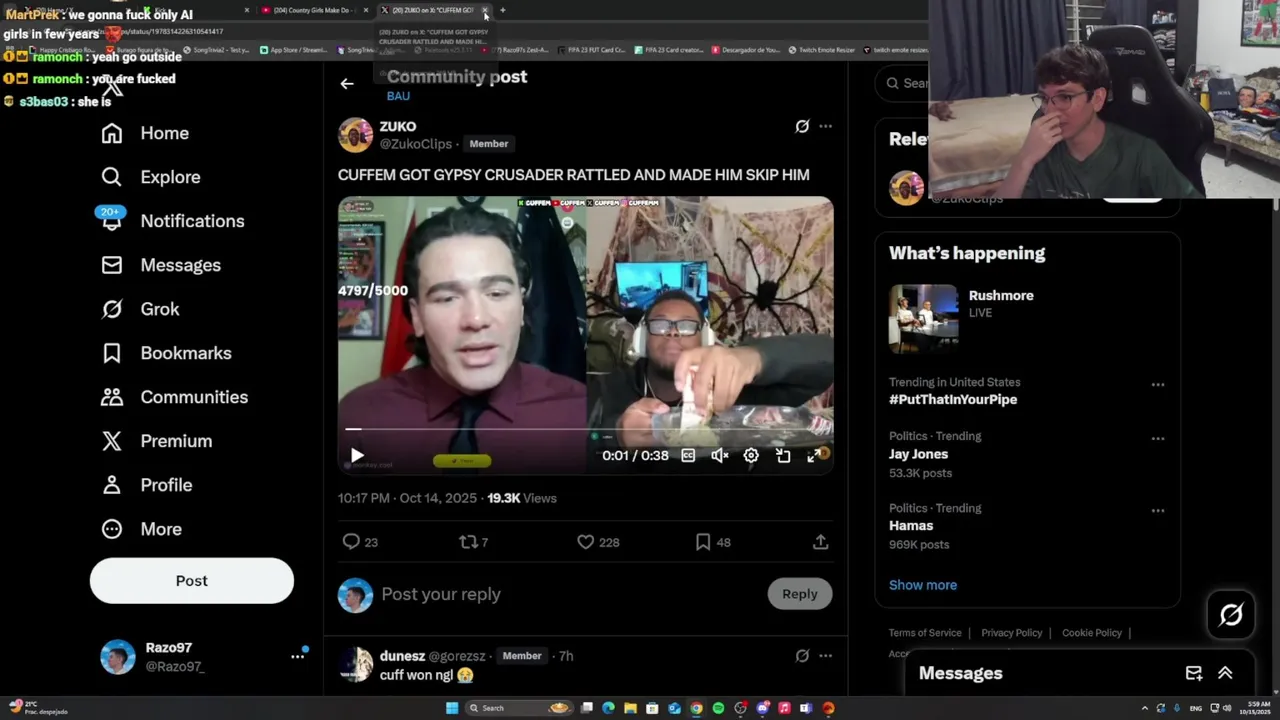Toggle picture-in-picture for the video
The height and width of the screenshot is (720, 1280).
coord(783,456)
